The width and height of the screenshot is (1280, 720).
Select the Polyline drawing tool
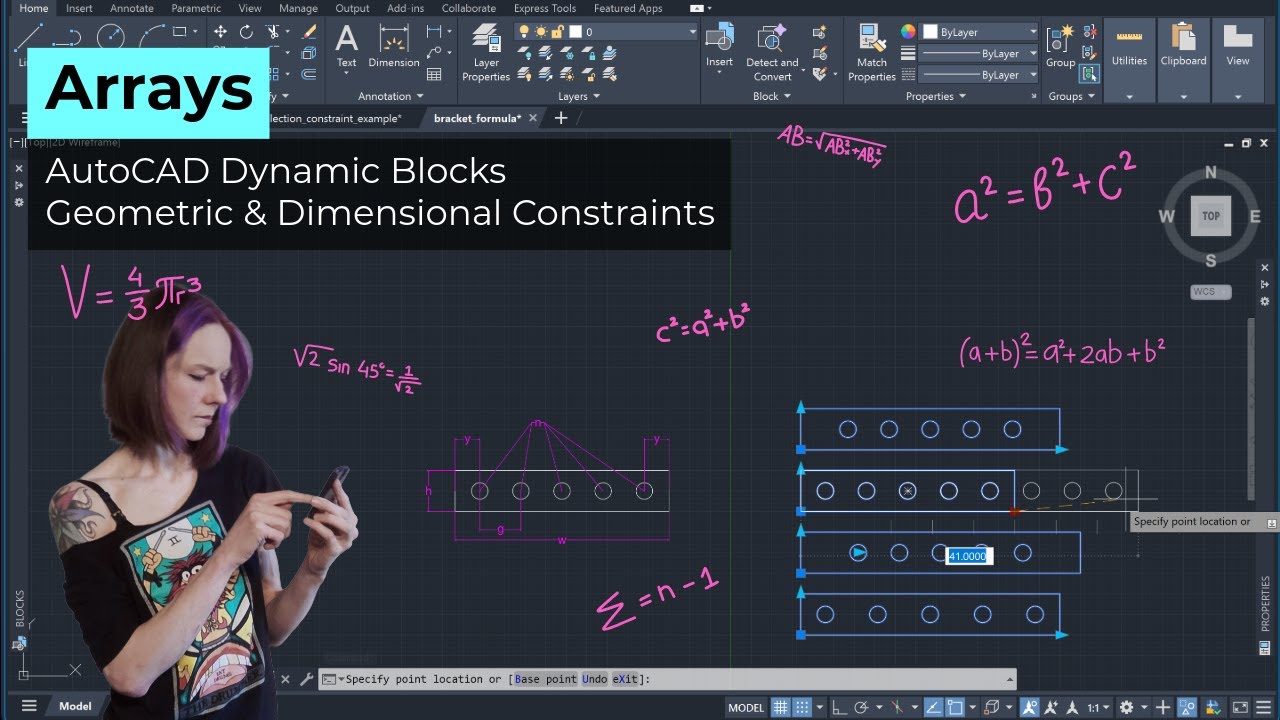[x=66, y=37]
